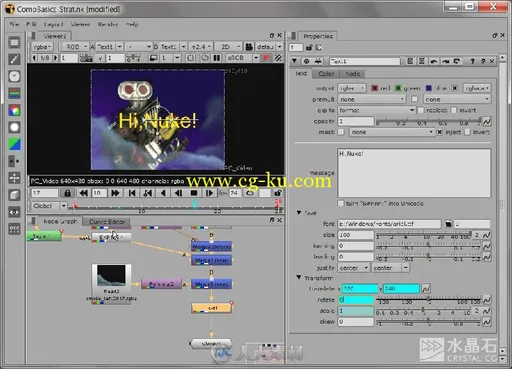Open the Time nodes clock icon

[14, 76]
